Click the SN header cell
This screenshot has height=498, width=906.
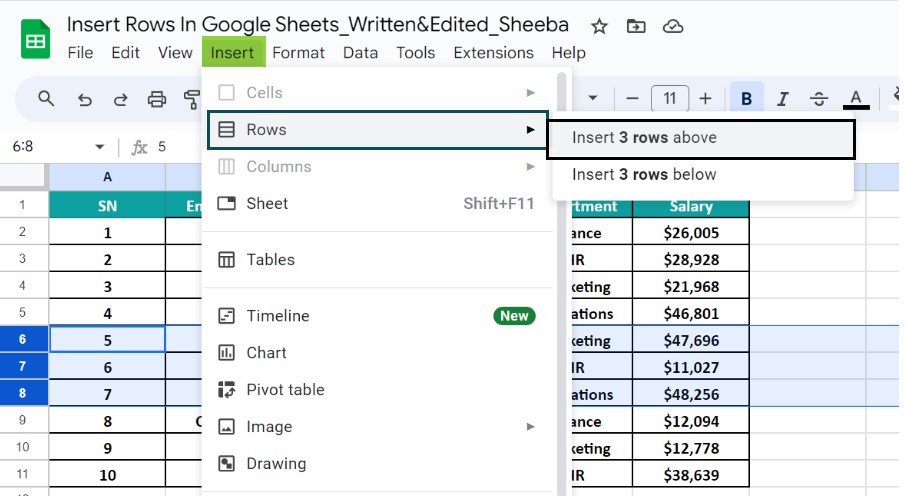click(x=107, y=206)
